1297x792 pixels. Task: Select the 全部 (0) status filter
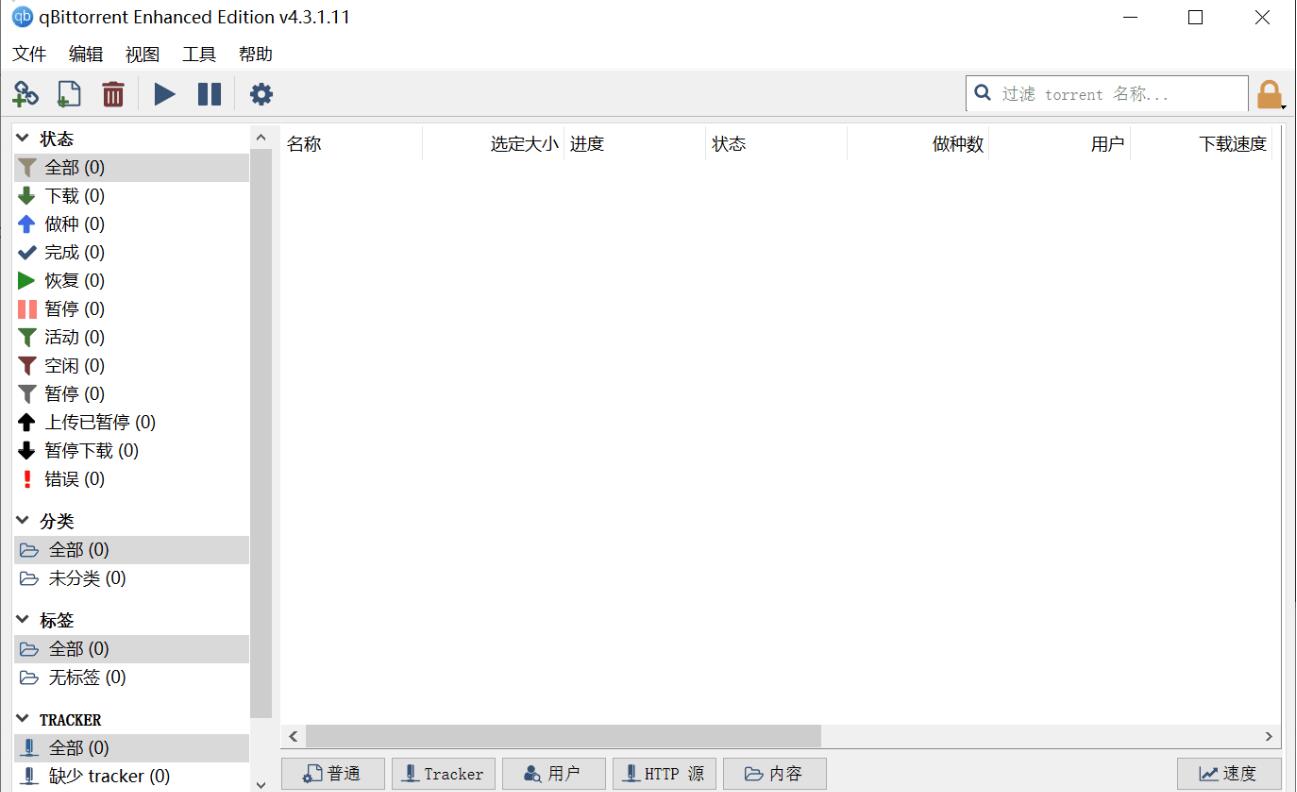[x=131, y=167]
